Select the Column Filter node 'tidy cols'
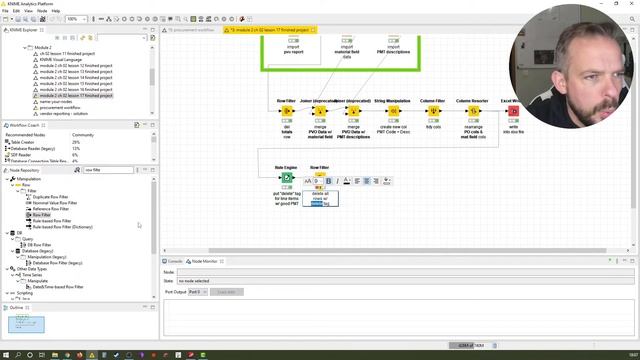 coord(433,111)
